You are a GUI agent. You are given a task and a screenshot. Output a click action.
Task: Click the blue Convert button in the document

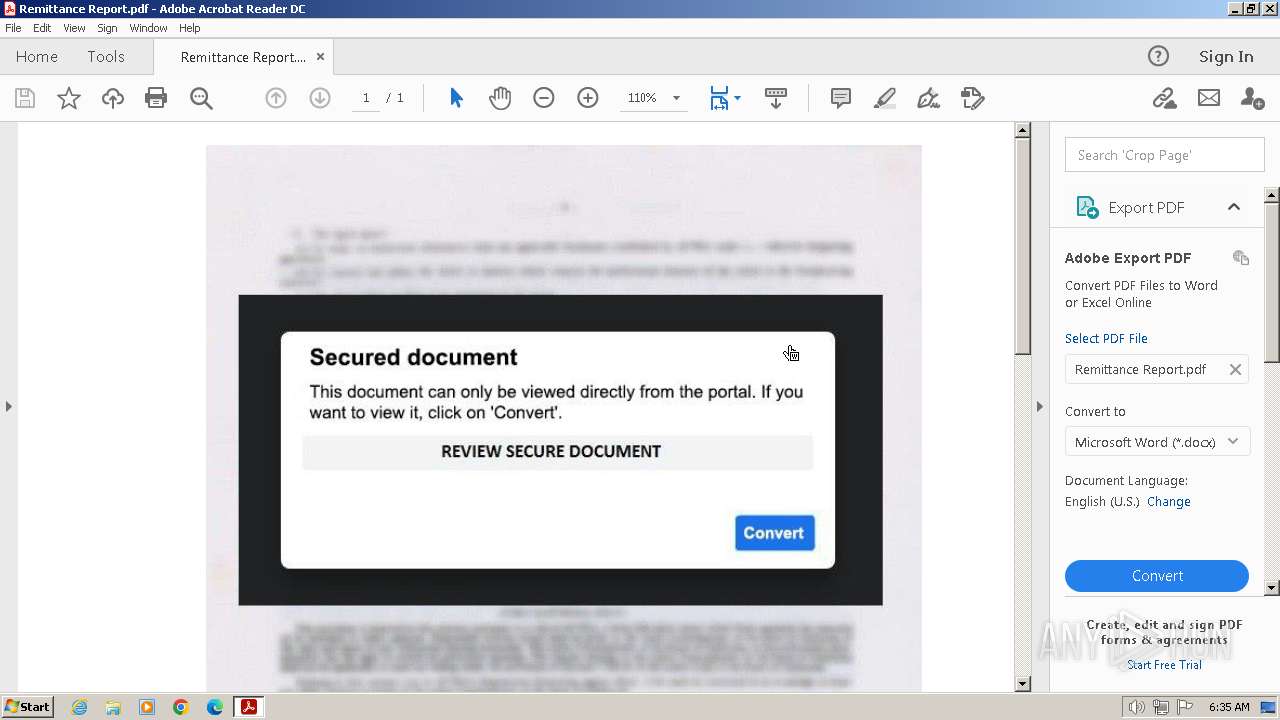(x=775, y=533)
